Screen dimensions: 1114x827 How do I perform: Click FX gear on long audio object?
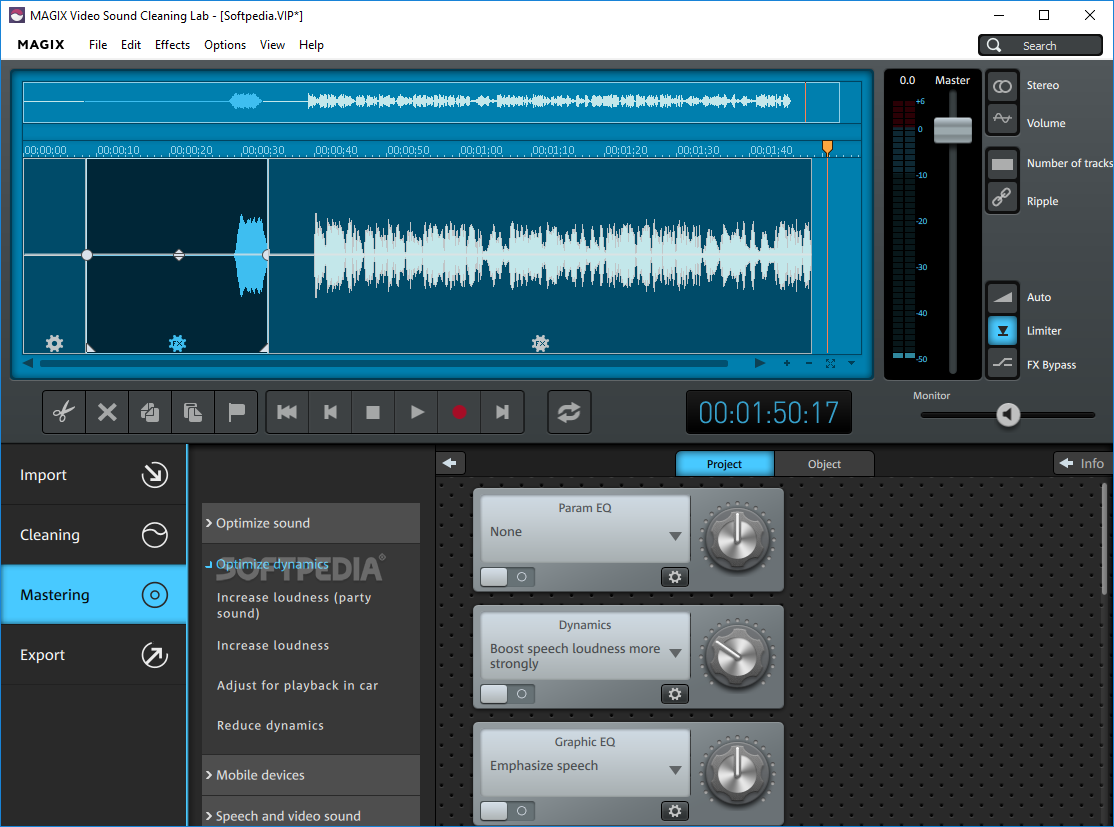(541, 344)
